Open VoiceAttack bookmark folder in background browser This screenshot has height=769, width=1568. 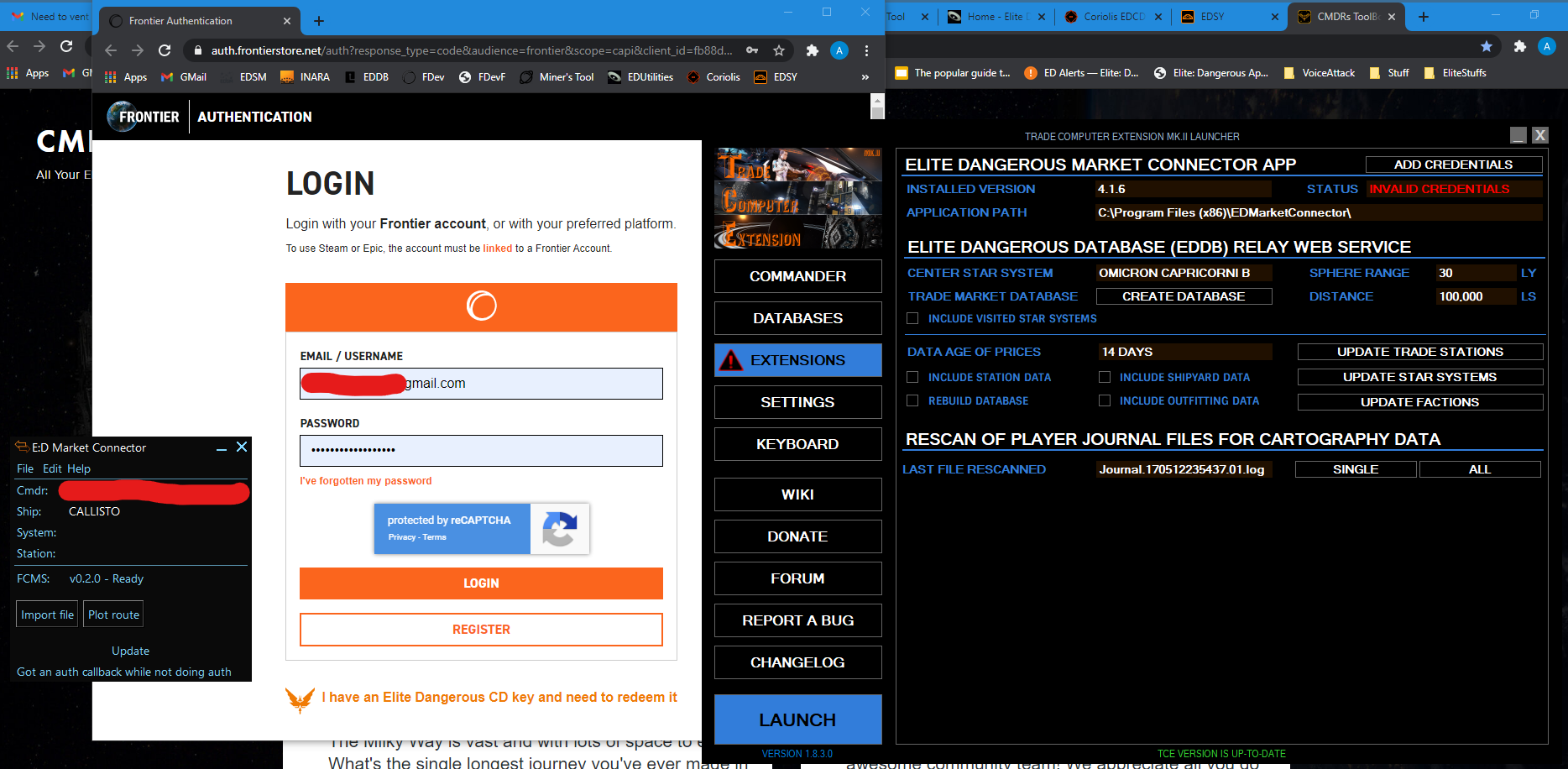(x=1319, y=73)
